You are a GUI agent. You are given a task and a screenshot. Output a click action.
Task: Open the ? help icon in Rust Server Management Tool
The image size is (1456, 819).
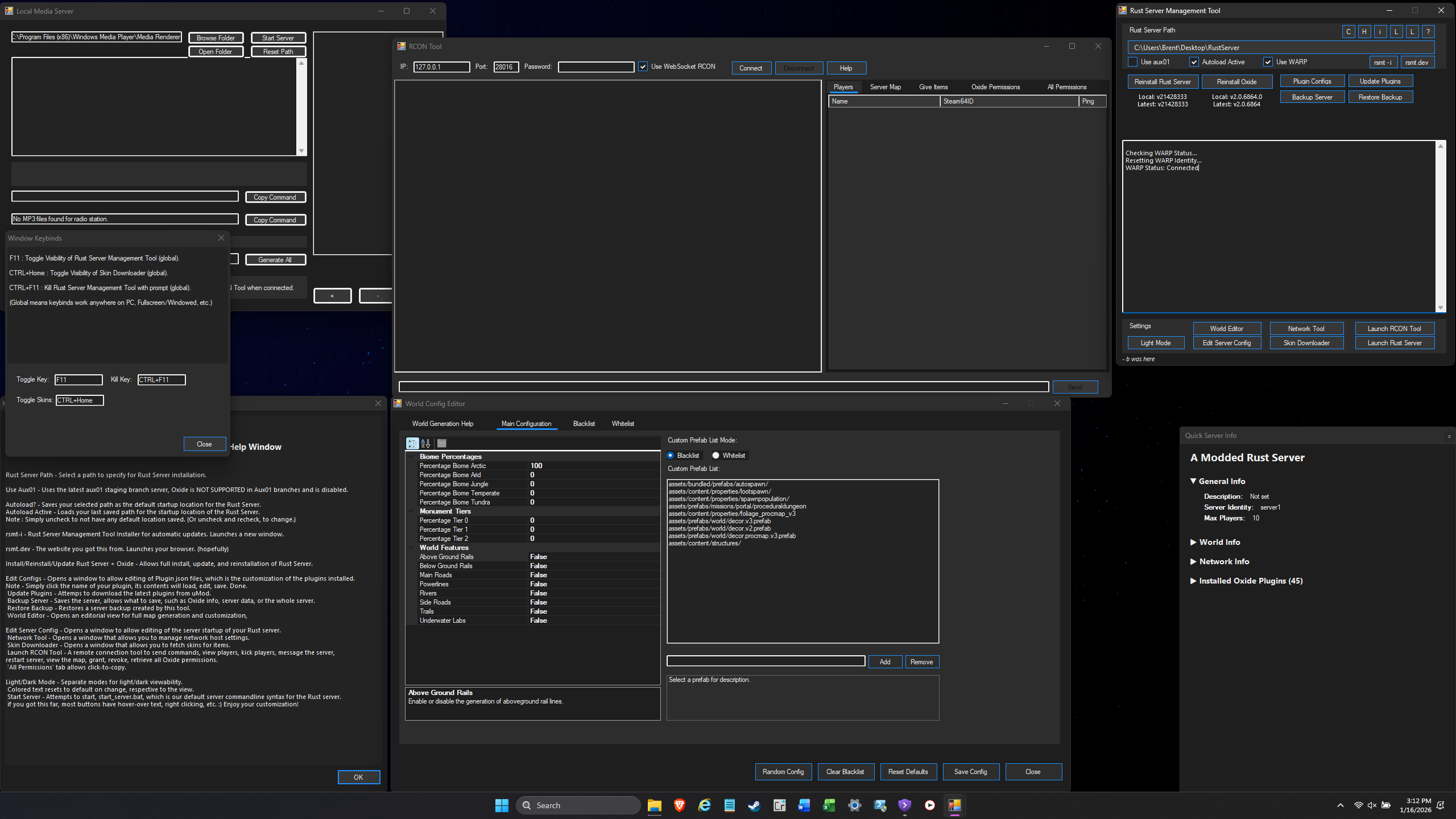pyautogui.click(x=1429, y=32)
